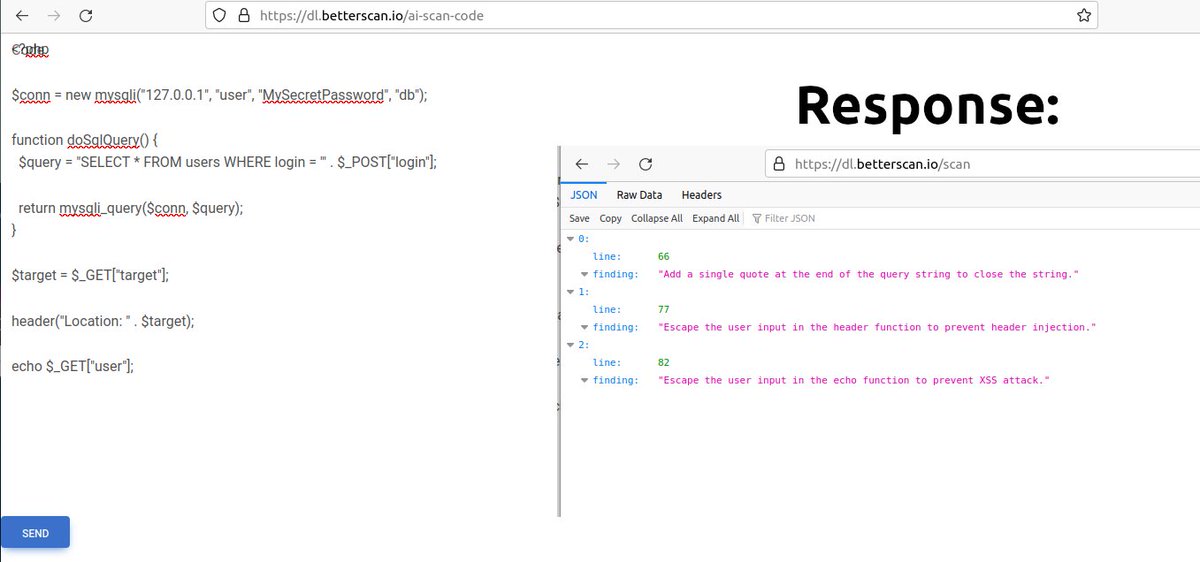The width and height of the screenshot is (1200, 562).
Task: Collapse the finding entry for line 82
Action: [x=585, y=380]
